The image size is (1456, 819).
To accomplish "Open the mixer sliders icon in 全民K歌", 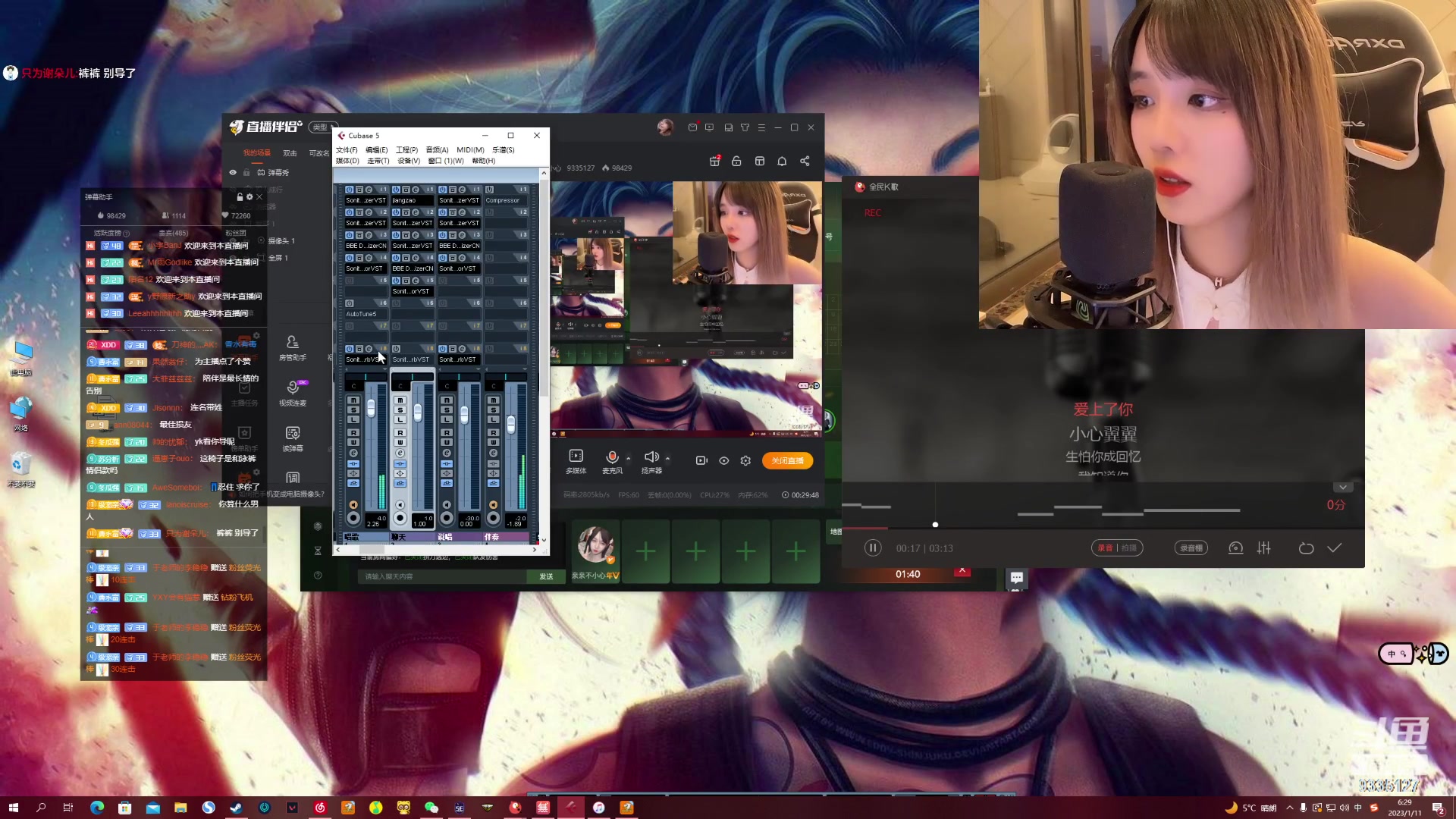I will [x=1263, y=548].
